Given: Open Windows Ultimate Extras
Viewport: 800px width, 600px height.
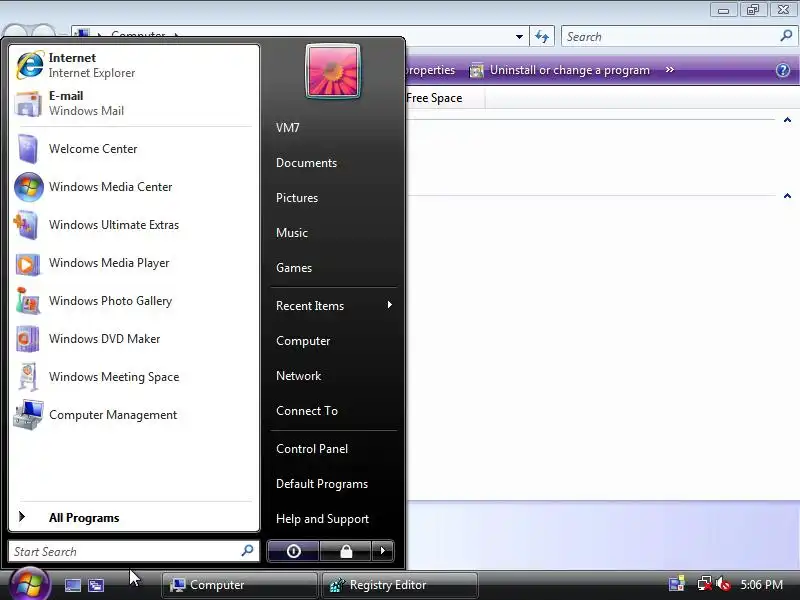Looking at the screenshot, I should point(134,224).
